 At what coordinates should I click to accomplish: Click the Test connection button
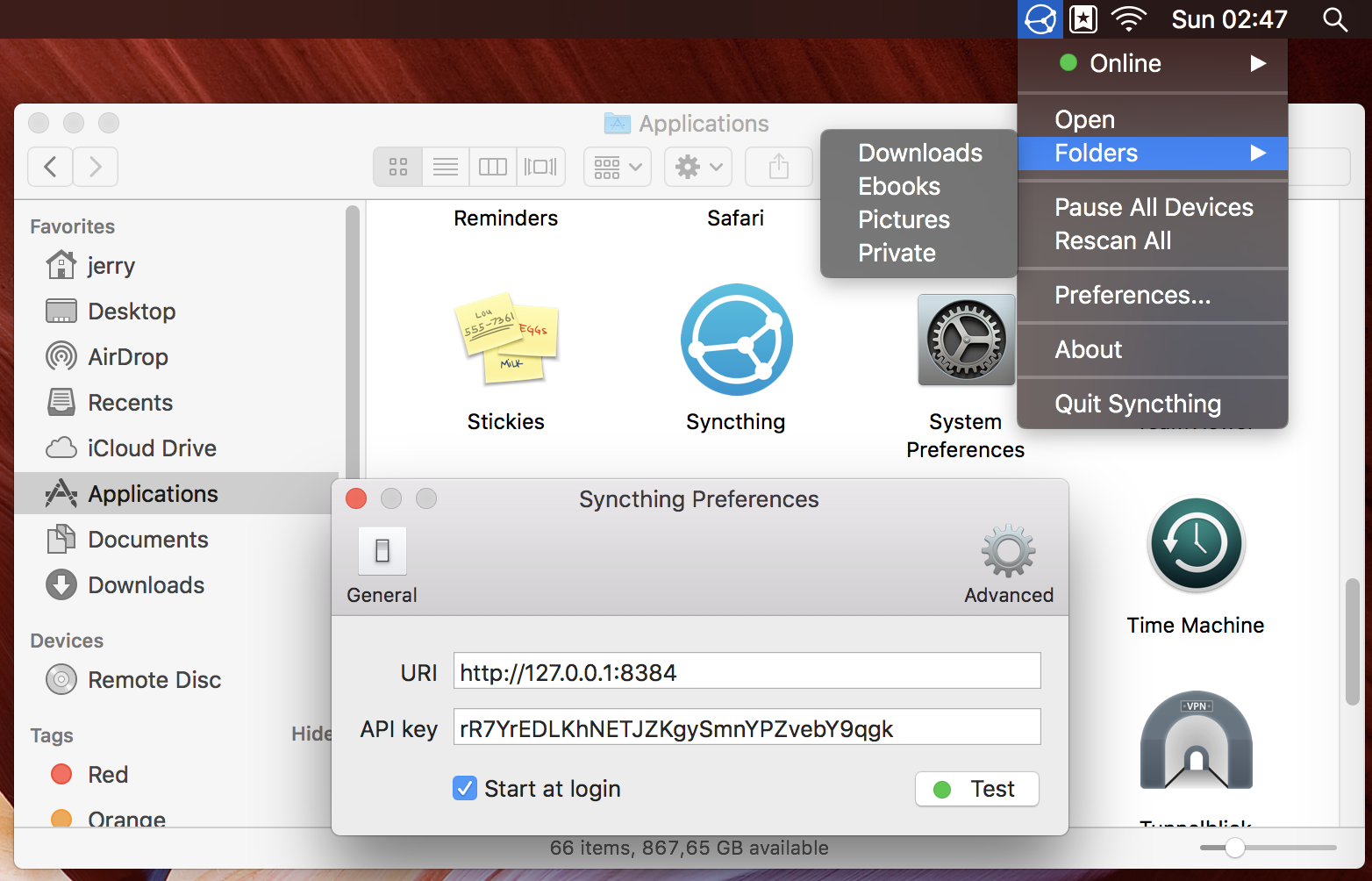(x=977, y=789)
